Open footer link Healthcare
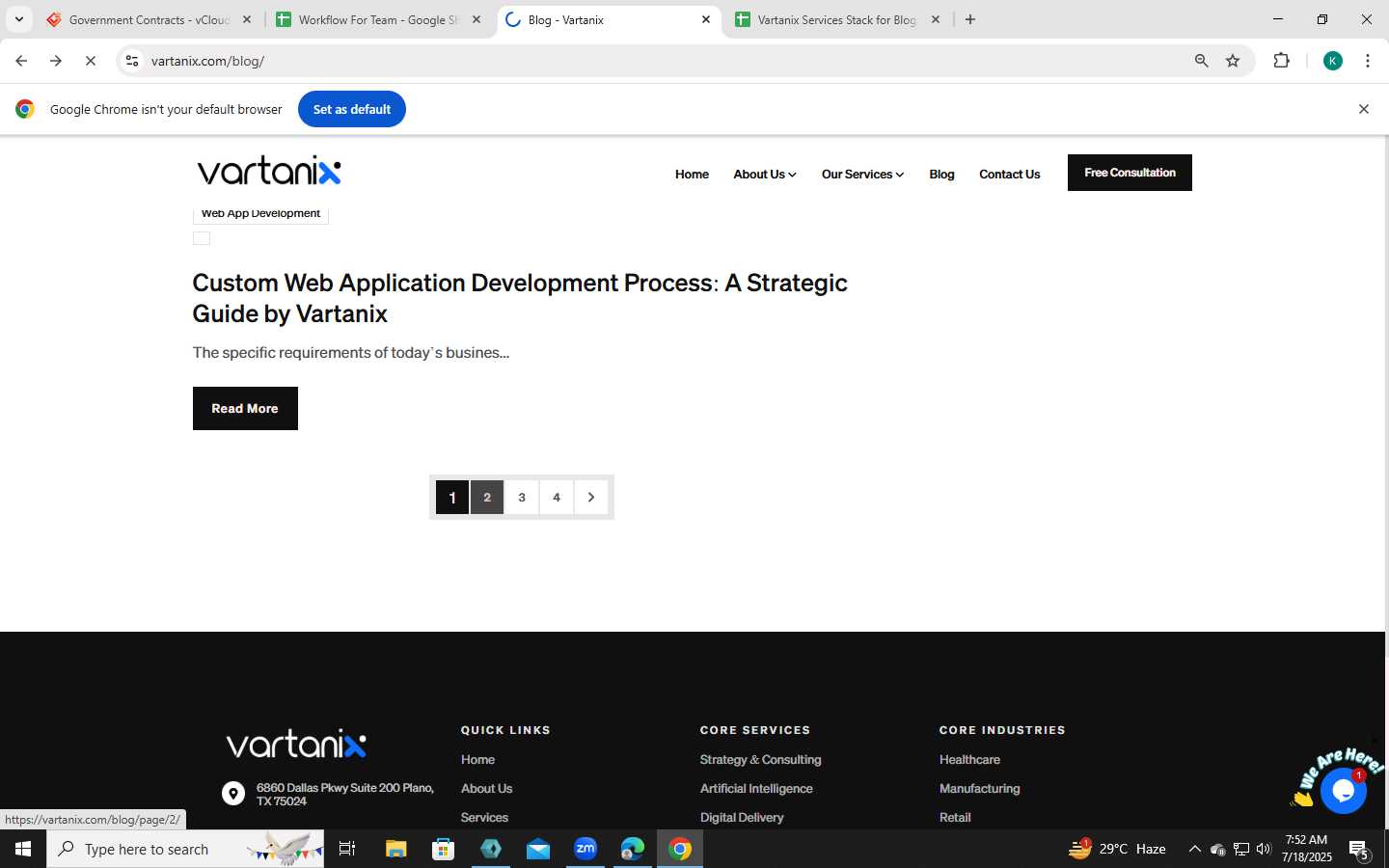The height and width of the screenshot is (868, 1389). 969,760
